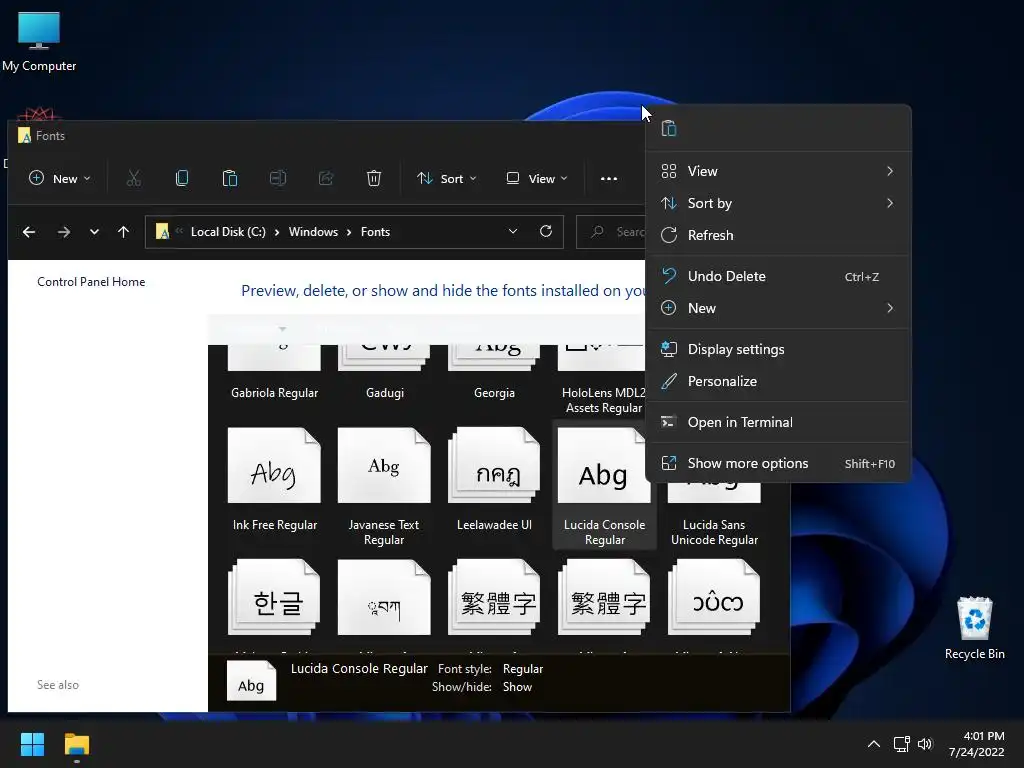Open the View dropdown in toolbar
This screenshot has height=768, width=1024.
pos(537,178)
